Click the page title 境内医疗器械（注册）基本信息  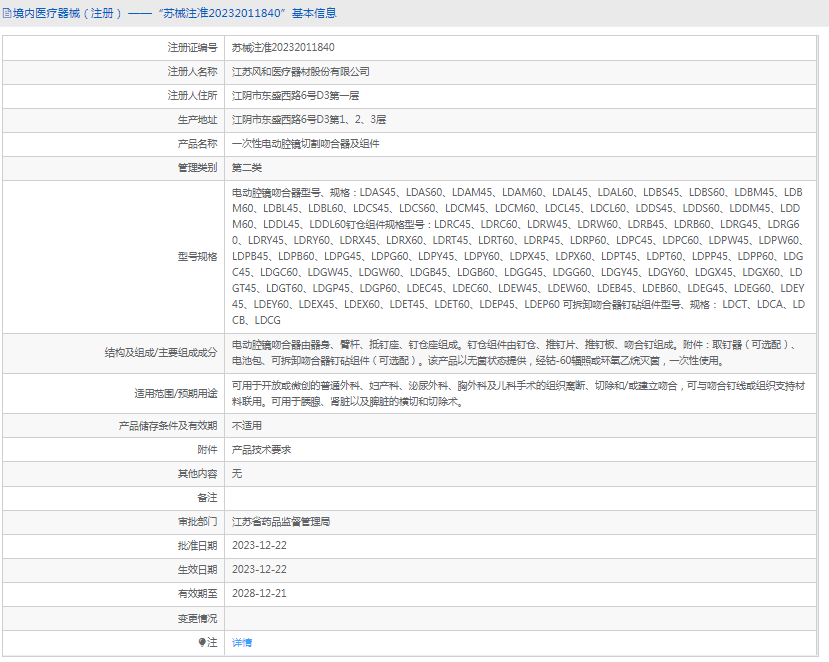(x=174, y=13)
